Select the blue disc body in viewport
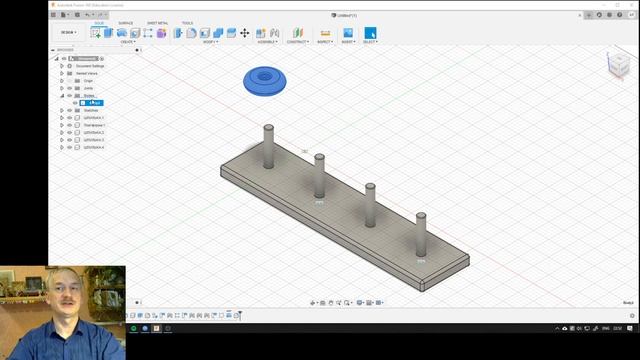The width and height of the screenshot is (640, 360). coord(264,81)
